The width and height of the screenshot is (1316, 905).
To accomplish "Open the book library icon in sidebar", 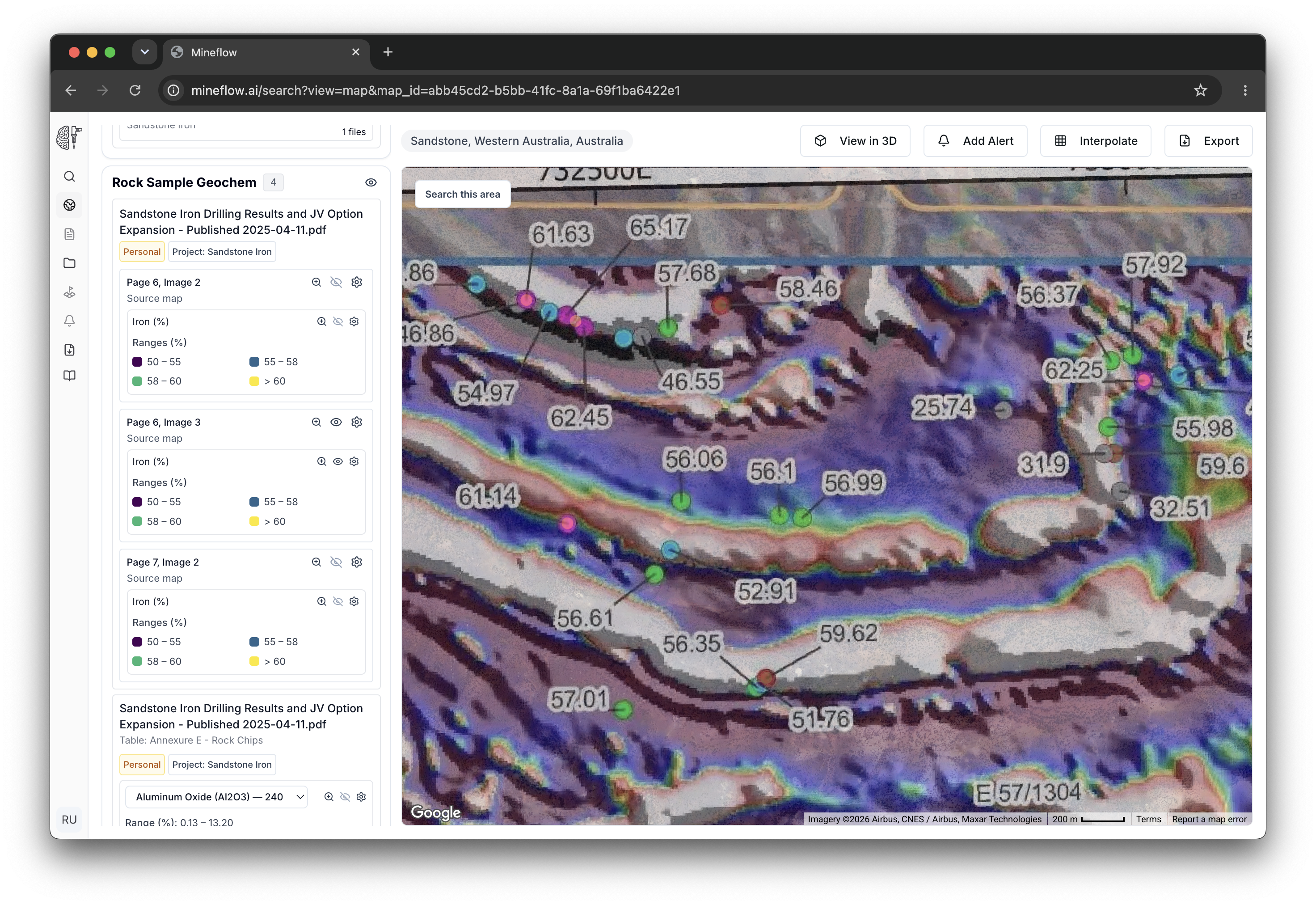I will [69, 376].
